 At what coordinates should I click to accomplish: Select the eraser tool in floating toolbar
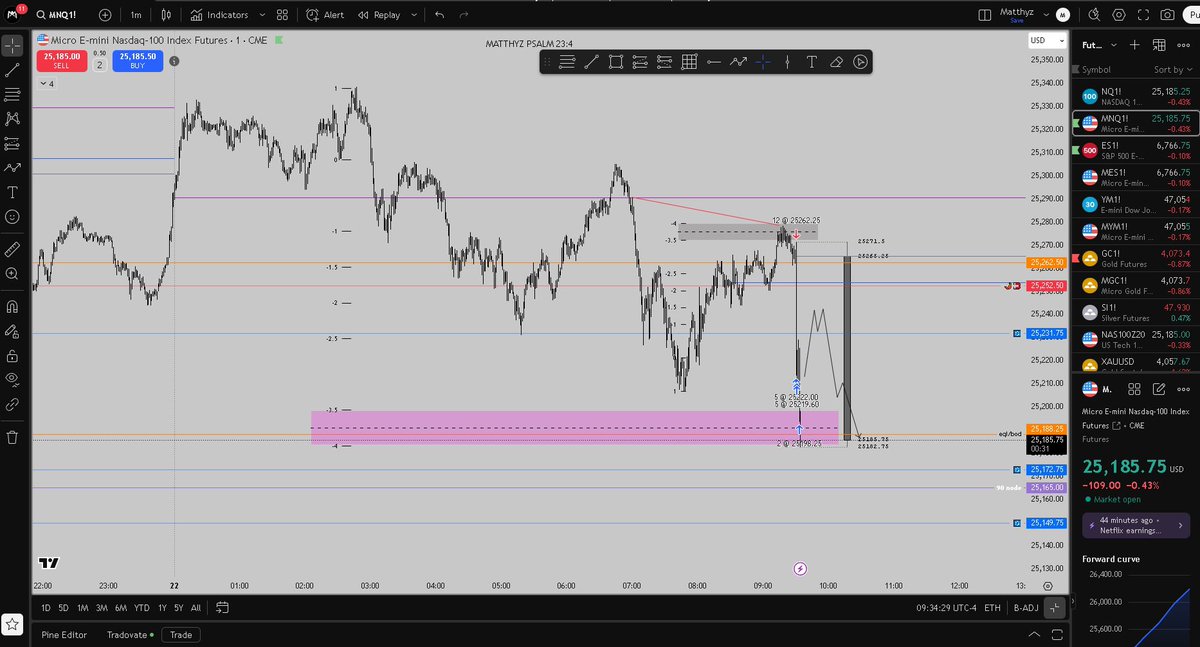click(836, 62)
